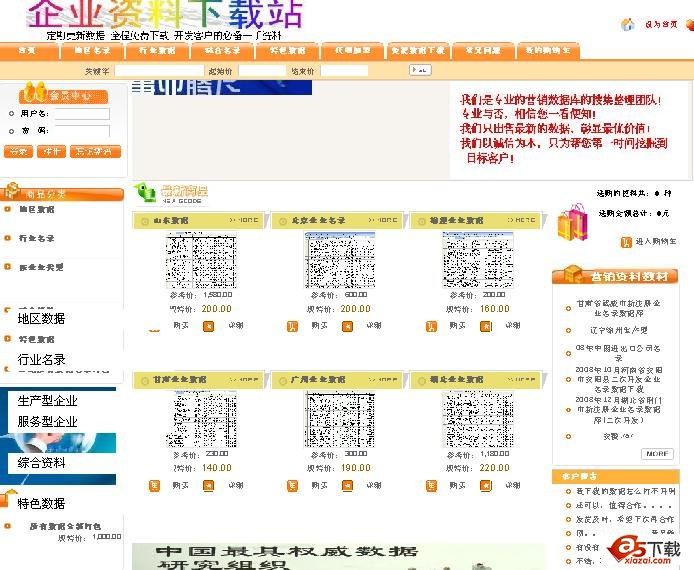Click 详细 details link for 220.00 product

point(513,485)
